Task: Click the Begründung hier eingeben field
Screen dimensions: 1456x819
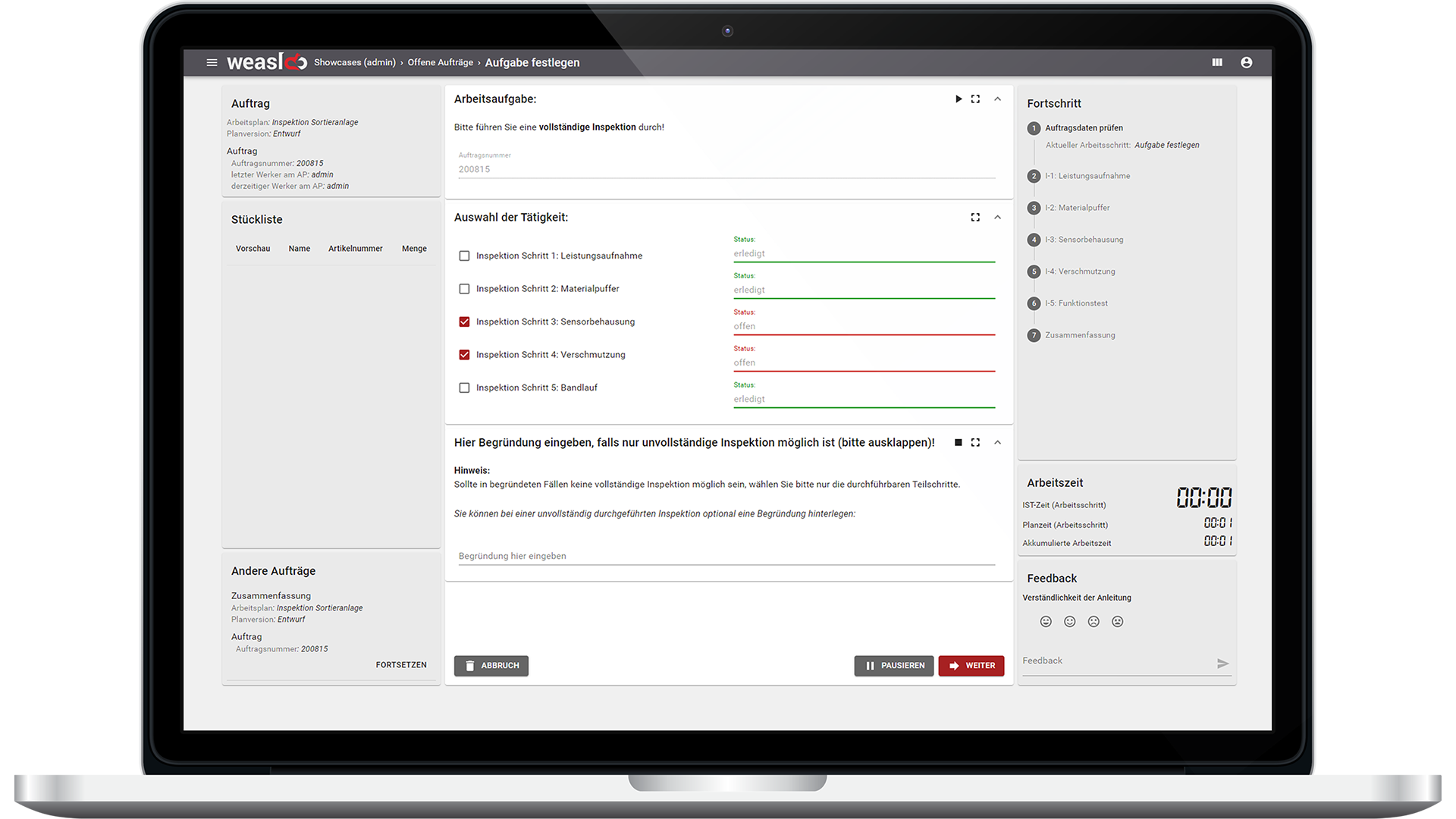Action: [x=726, y=556]
